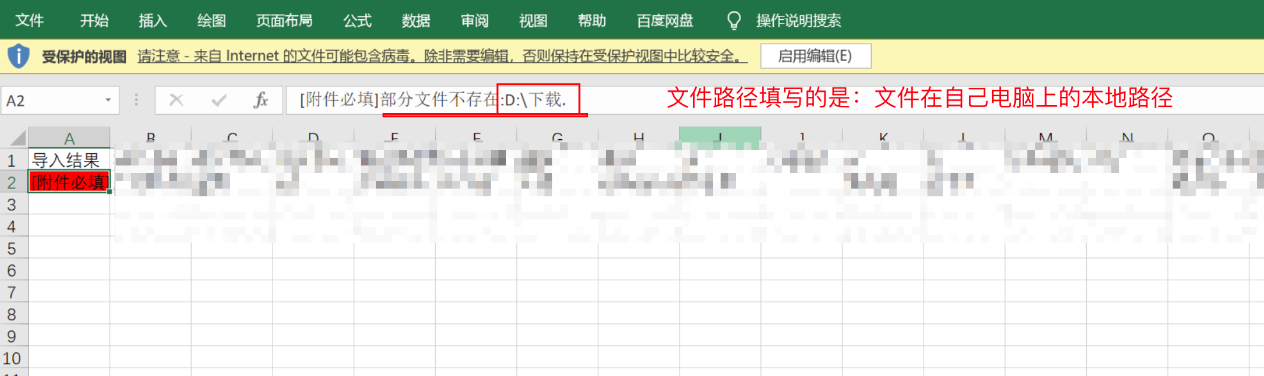Click the insert function fx icon

261,100
